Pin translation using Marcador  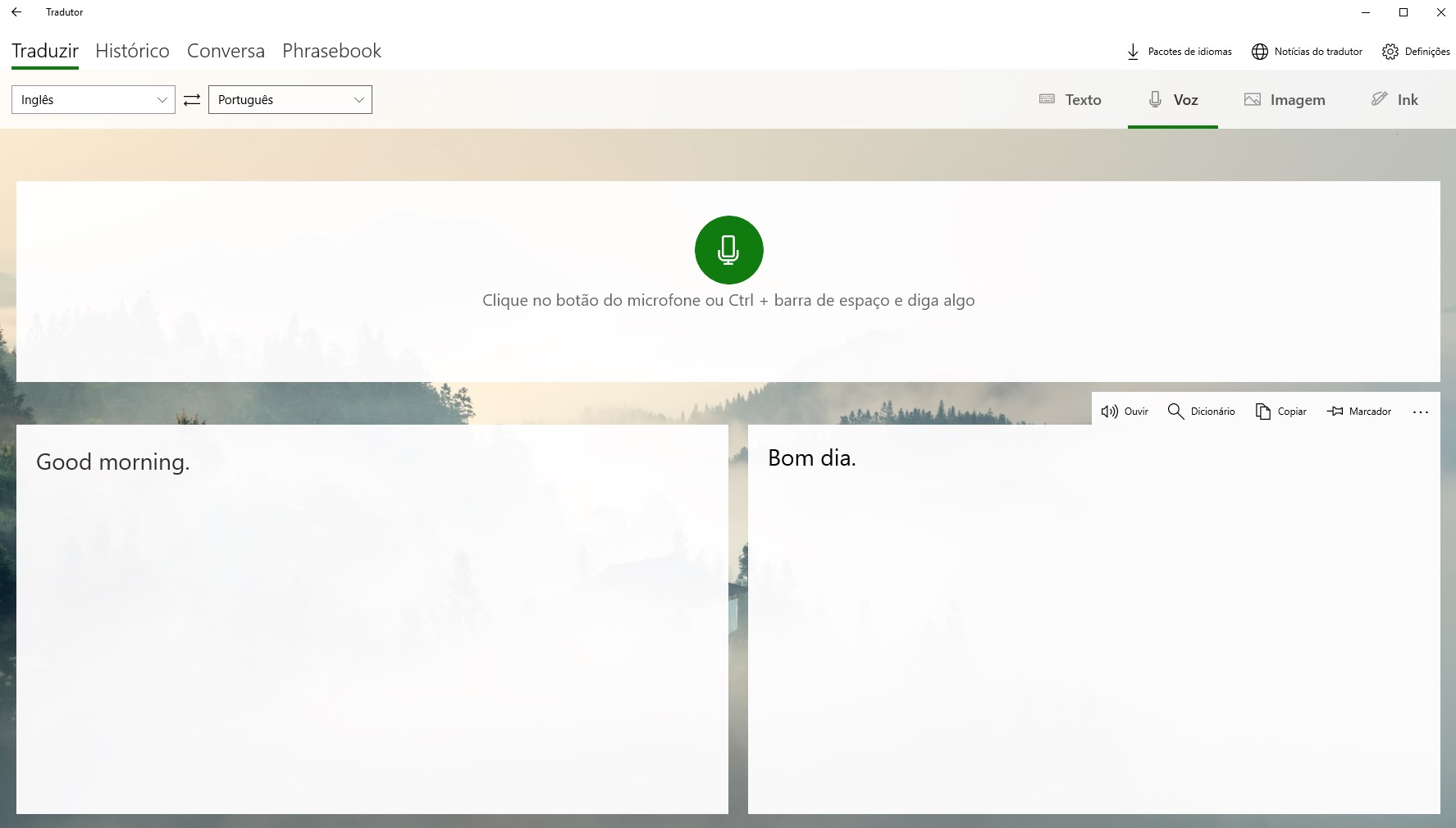1358,412
